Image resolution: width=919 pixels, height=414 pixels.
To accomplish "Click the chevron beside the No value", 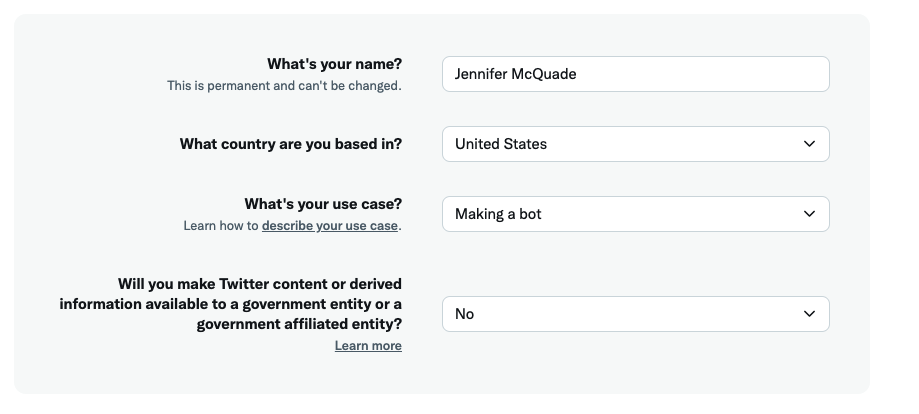I will pos(809,314).
